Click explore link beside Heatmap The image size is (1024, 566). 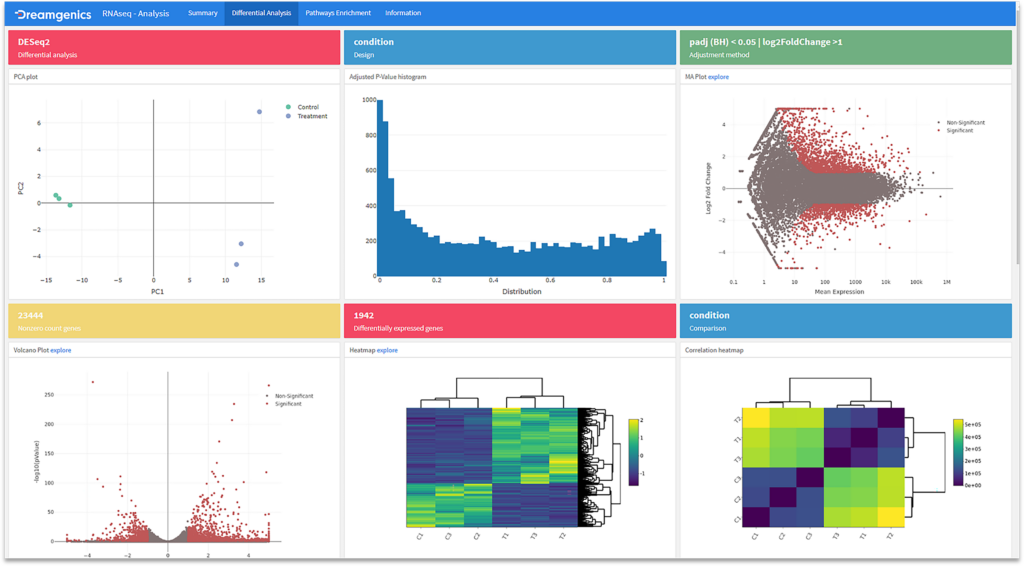tap(387, 351)
